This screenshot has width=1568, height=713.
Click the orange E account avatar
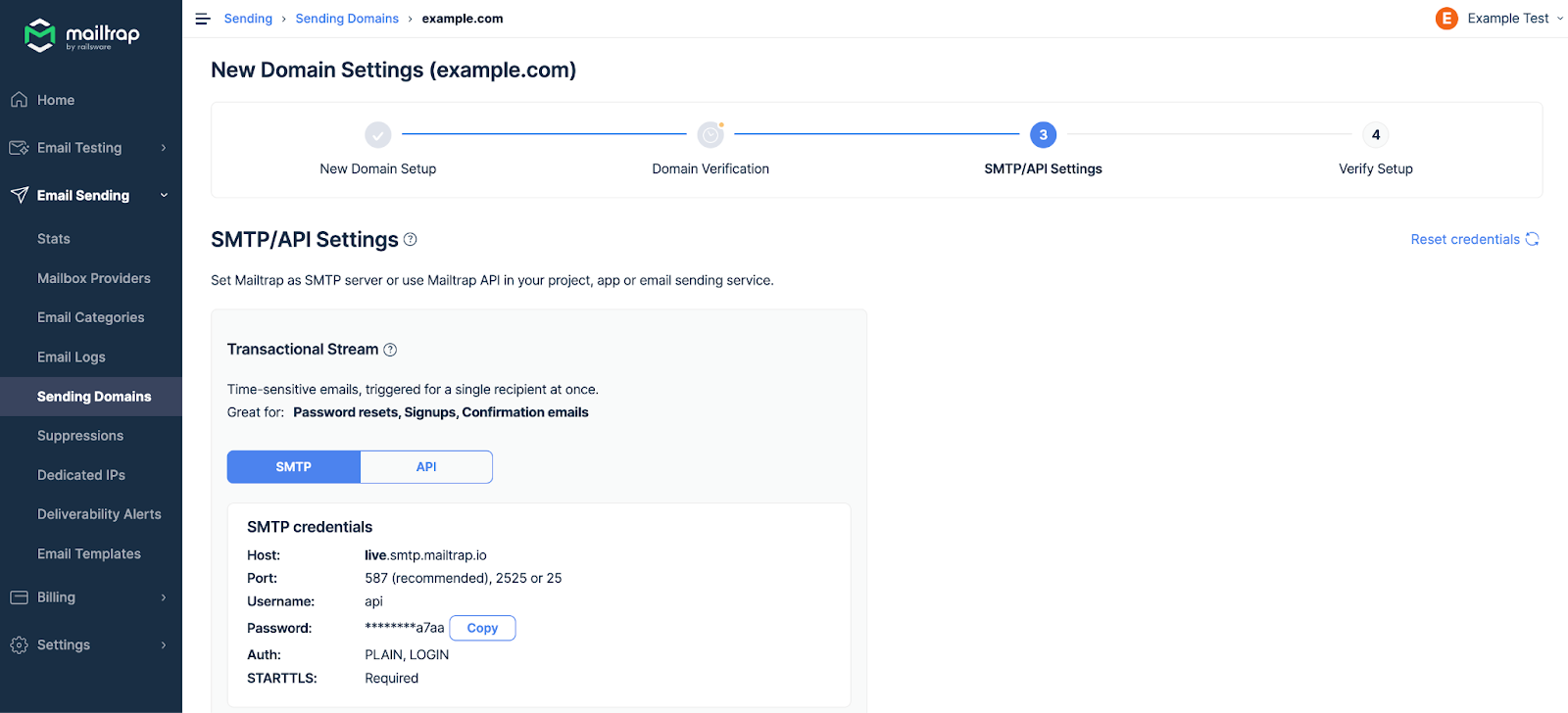(x=1446, y=19)
